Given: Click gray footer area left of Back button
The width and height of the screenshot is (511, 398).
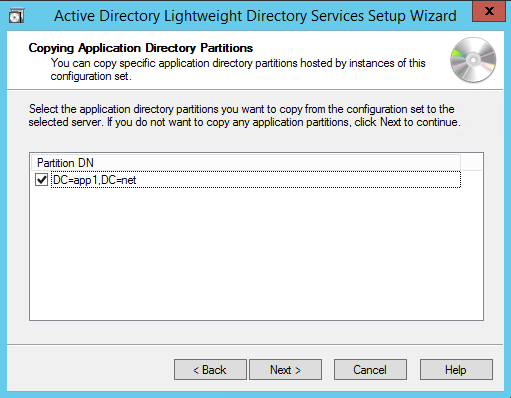Looking at the screenshot, I should coord(90,370).
